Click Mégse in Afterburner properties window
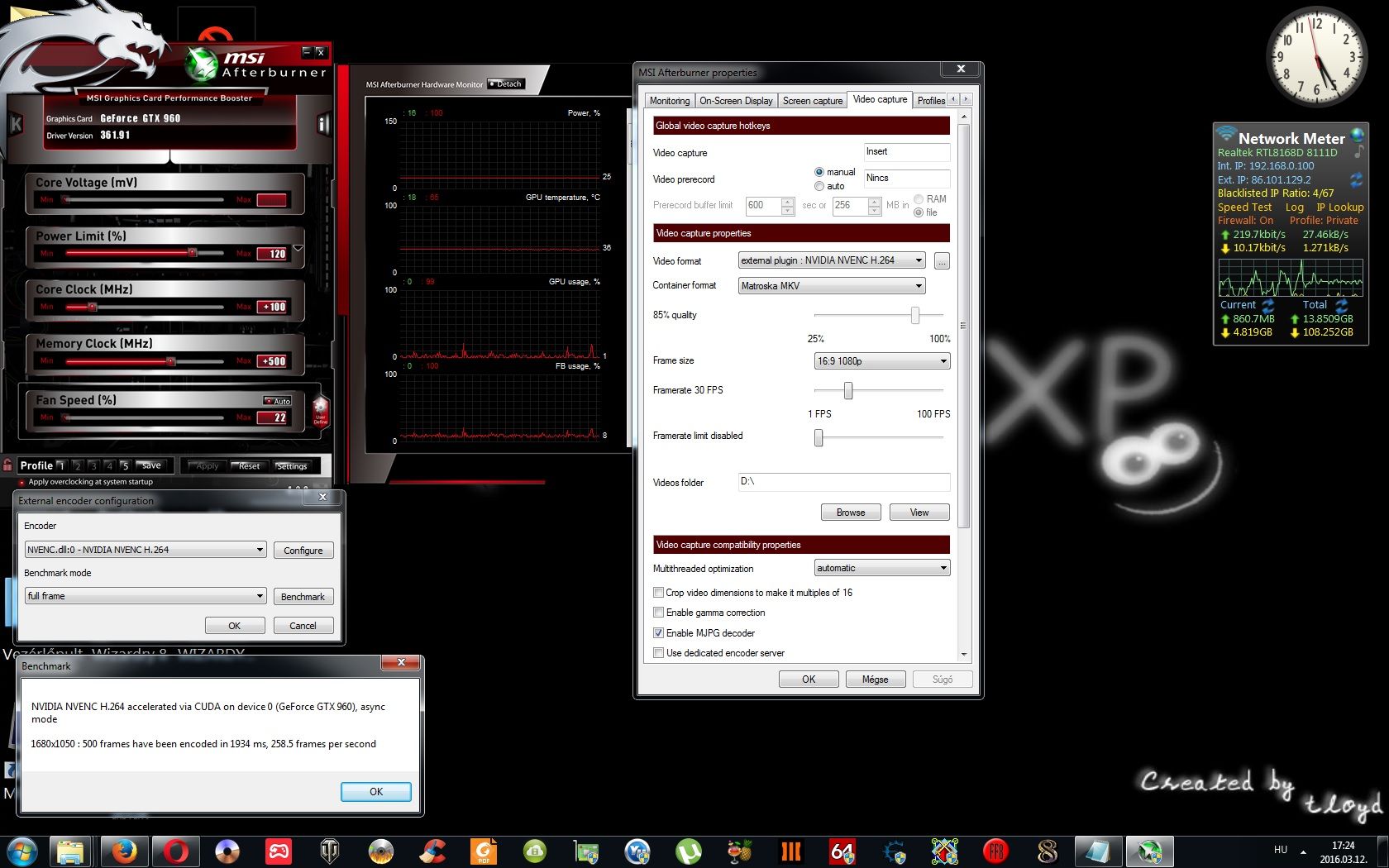Image resolution: width=1389 pixels, height=868 pixels. coord(875,680)
